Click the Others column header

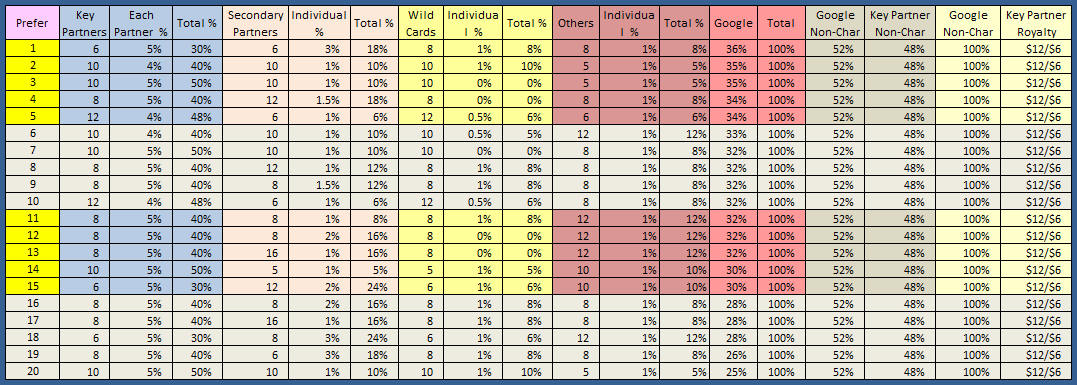[x=576, y=23]
